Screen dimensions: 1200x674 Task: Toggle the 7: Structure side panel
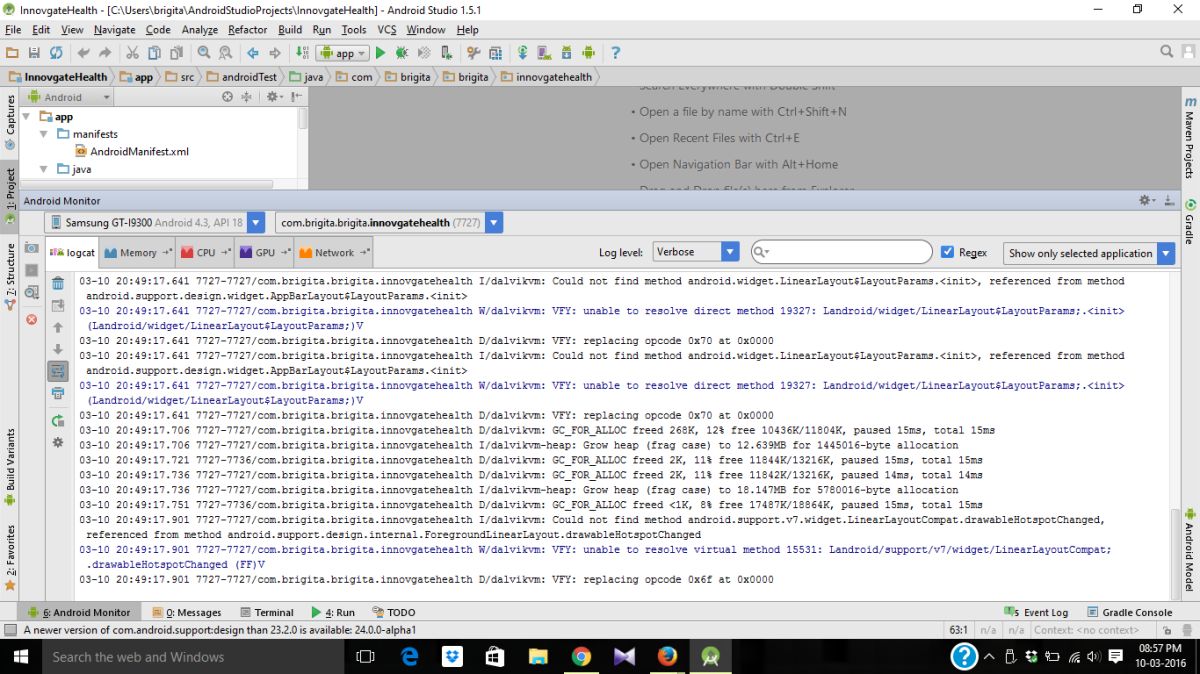(10, 277)
